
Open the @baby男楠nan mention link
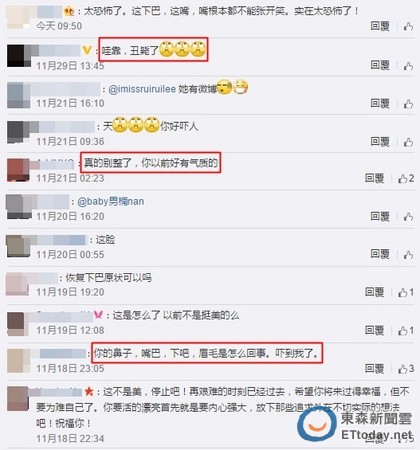(x=111, y=201)
